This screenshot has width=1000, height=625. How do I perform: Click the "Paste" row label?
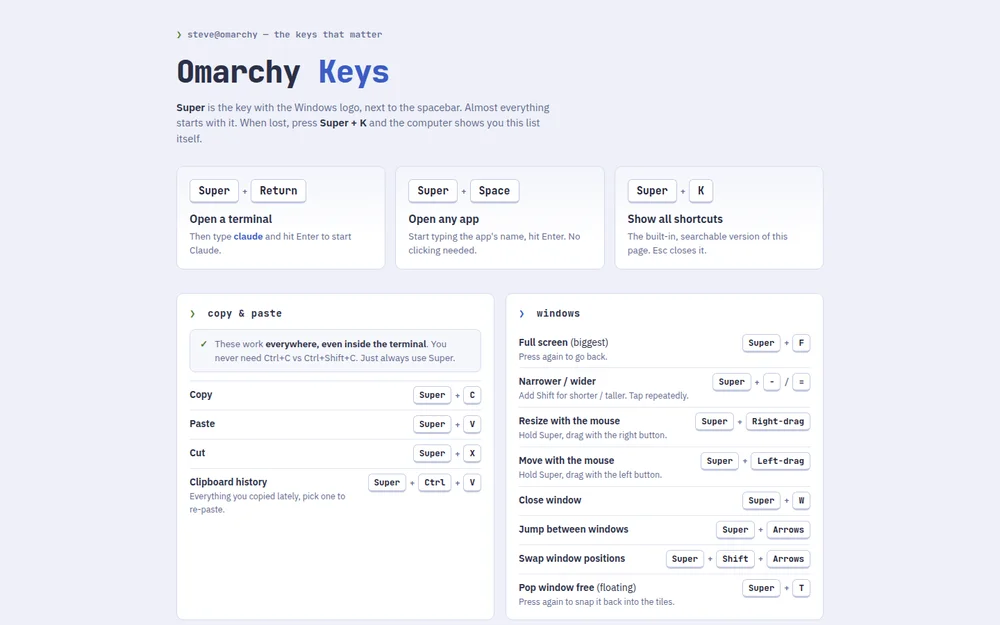pyautogui.click(x=202, y=423)
